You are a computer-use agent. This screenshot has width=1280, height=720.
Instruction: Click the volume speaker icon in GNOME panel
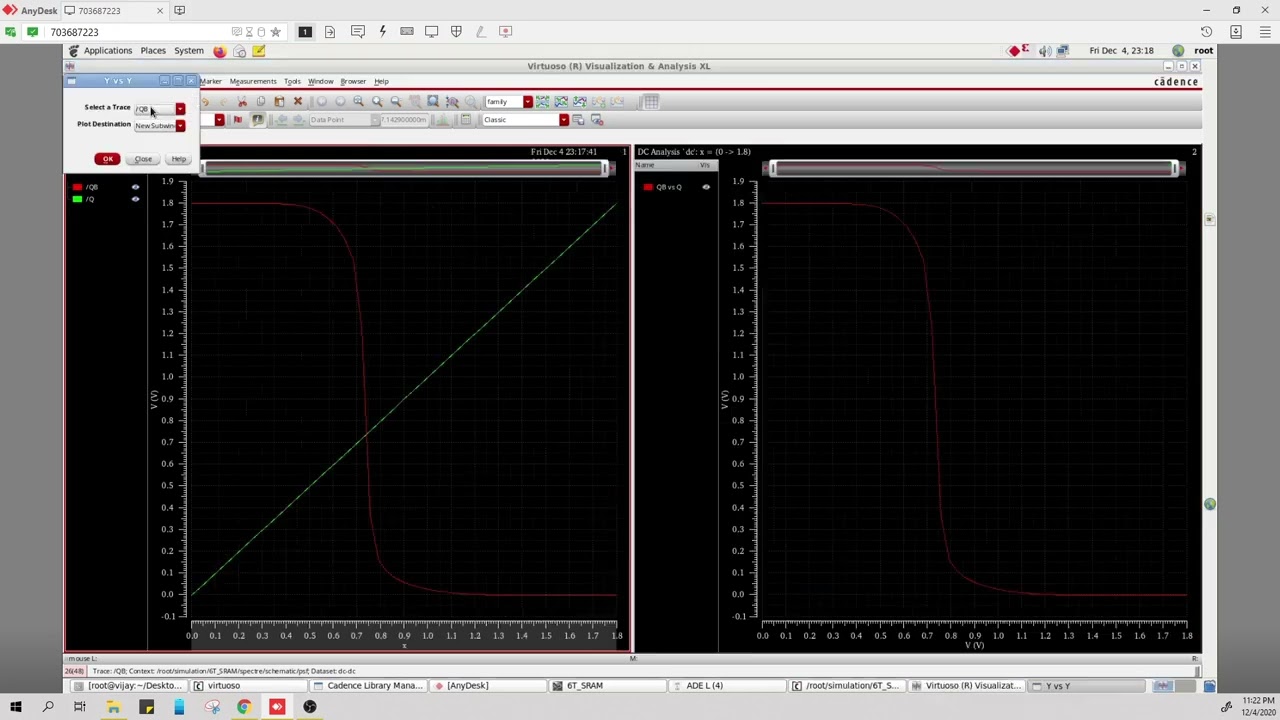tap(1044, 51)
